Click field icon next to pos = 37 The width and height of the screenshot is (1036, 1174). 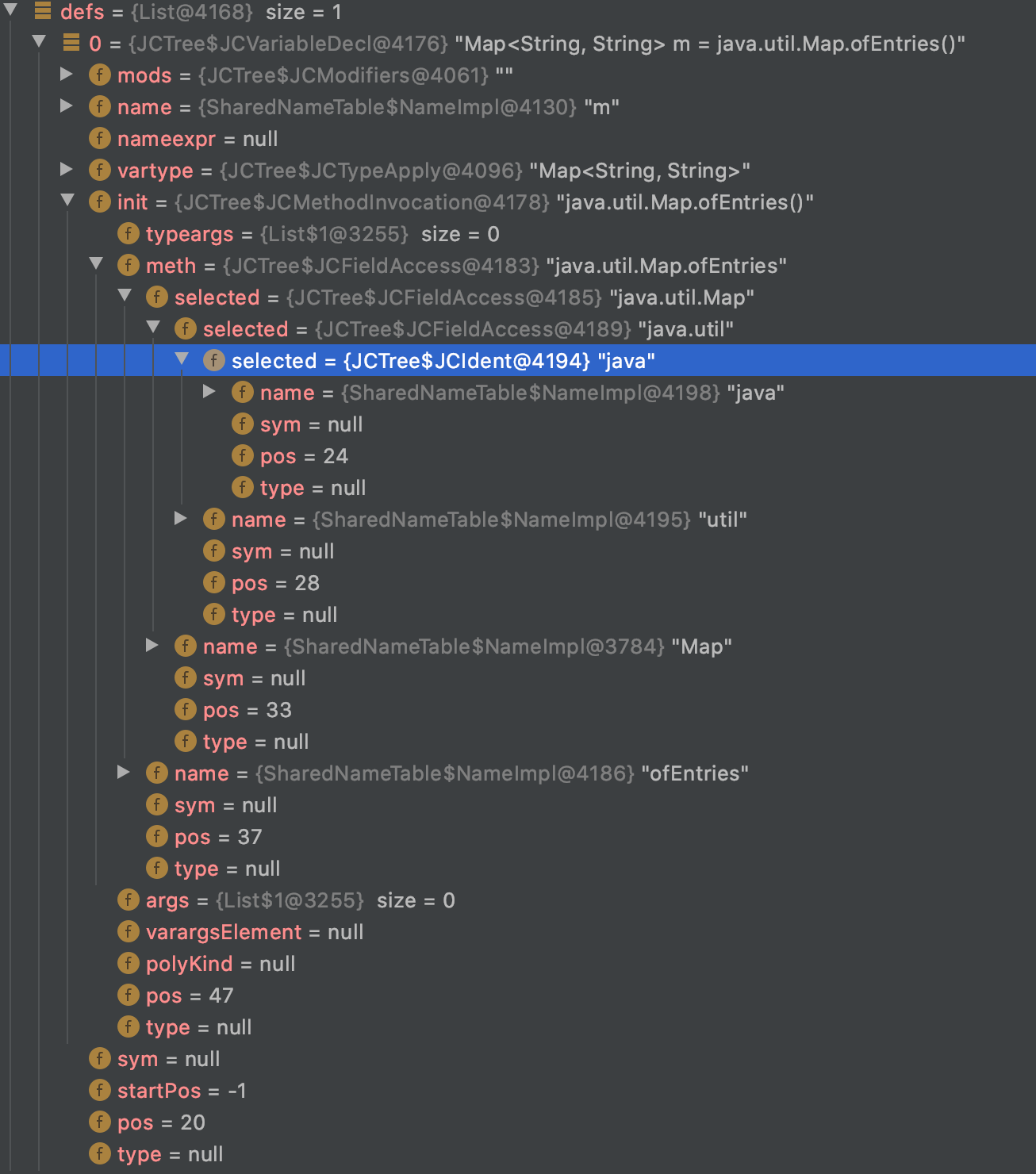pos(157,836)
